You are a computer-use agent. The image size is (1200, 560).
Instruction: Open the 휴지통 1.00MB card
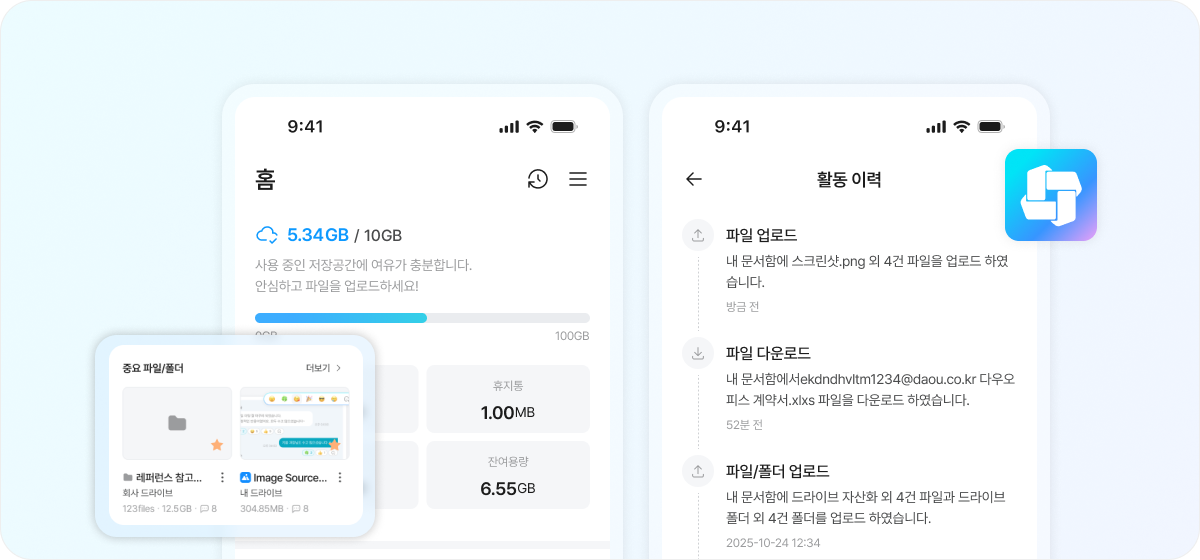click(508, 399)
